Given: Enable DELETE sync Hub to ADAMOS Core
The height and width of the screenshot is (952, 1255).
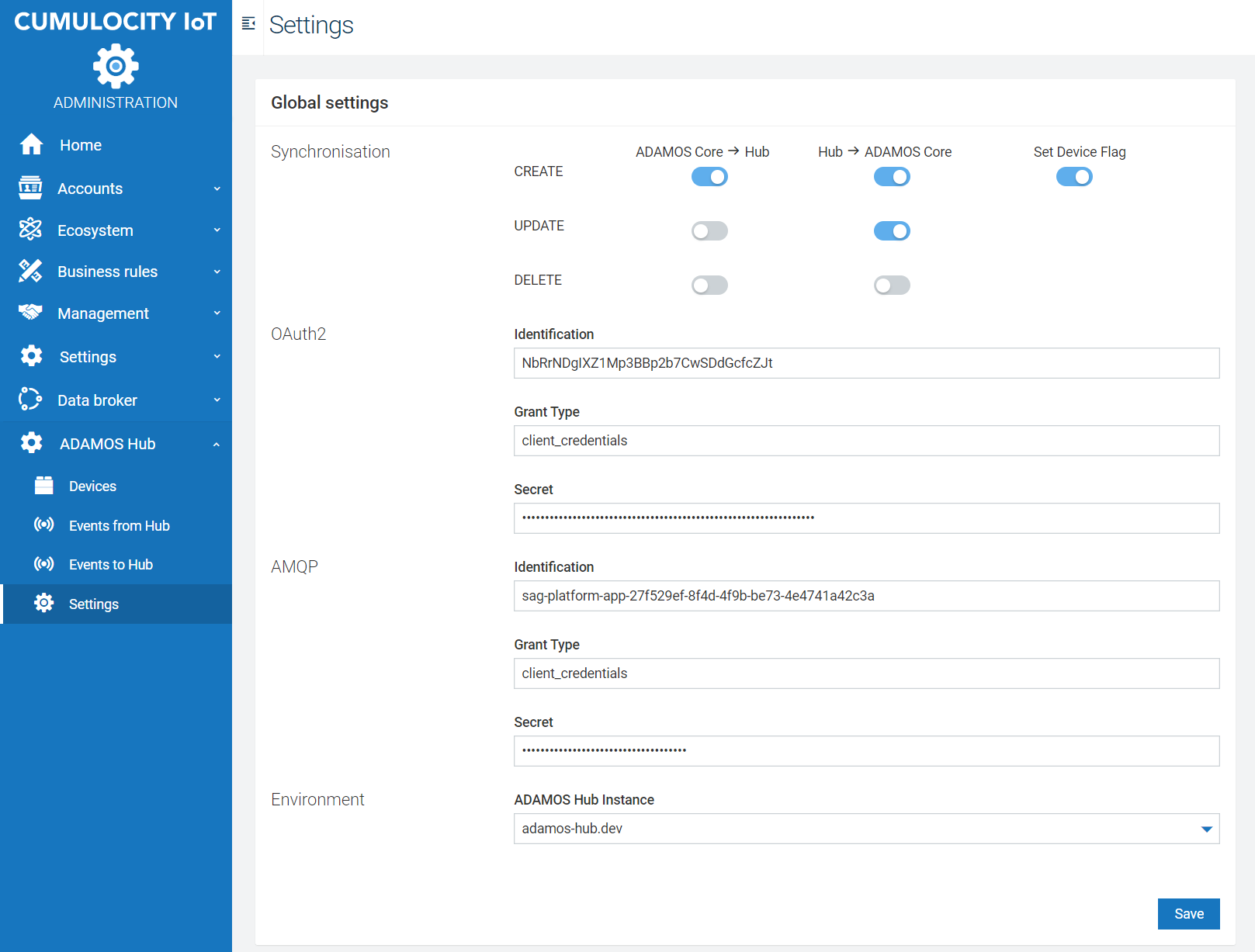Looking at the screenshot, I should (892, 286).
